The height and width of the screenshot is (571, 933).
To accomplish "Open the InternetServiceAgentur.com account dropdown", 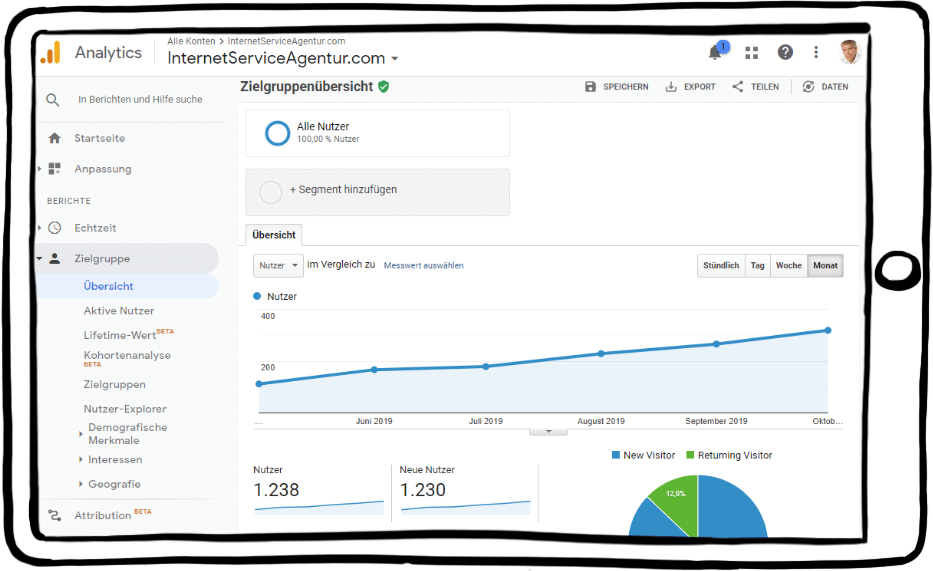I will click(395, 59).
